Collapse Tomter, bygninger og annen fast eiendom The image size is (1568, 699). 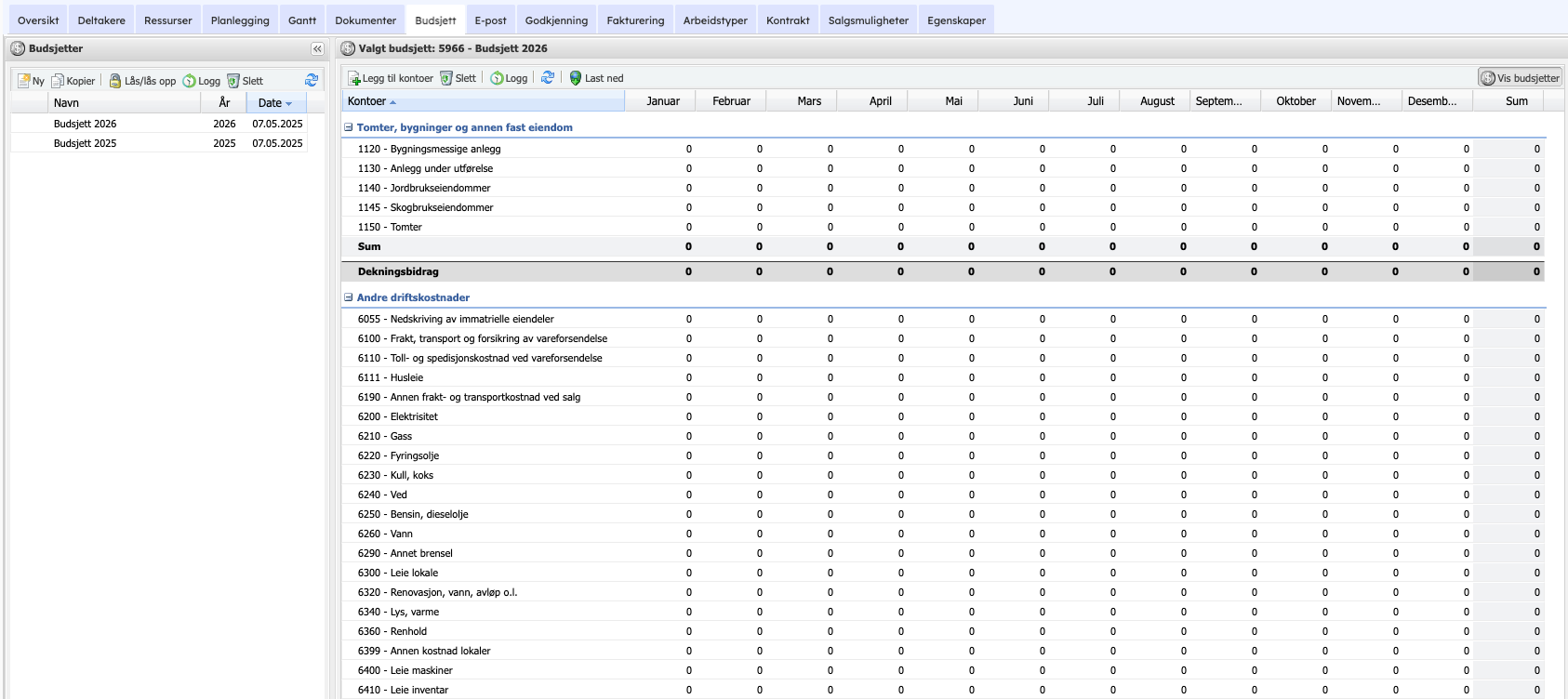[349, 127]
